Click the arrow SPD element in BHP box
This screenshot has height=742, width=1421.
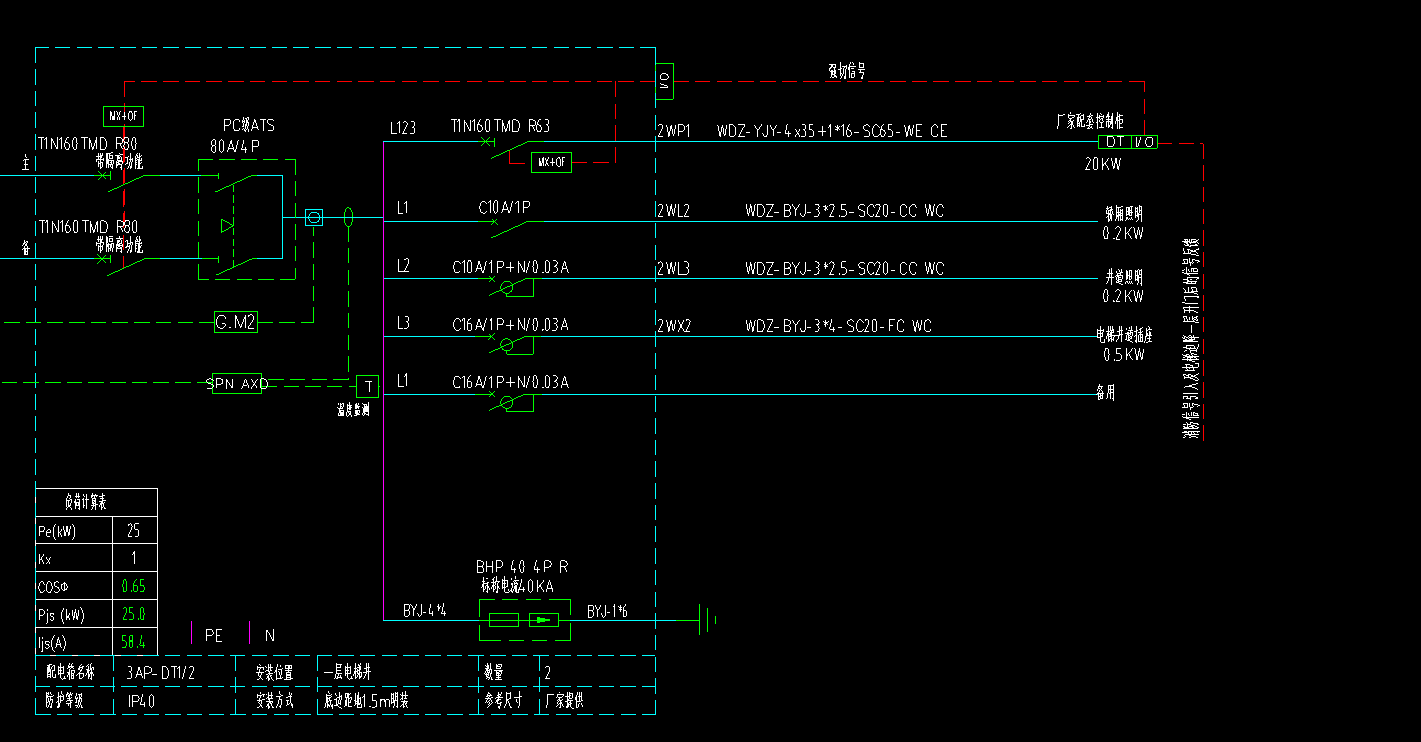coord(544,620)
